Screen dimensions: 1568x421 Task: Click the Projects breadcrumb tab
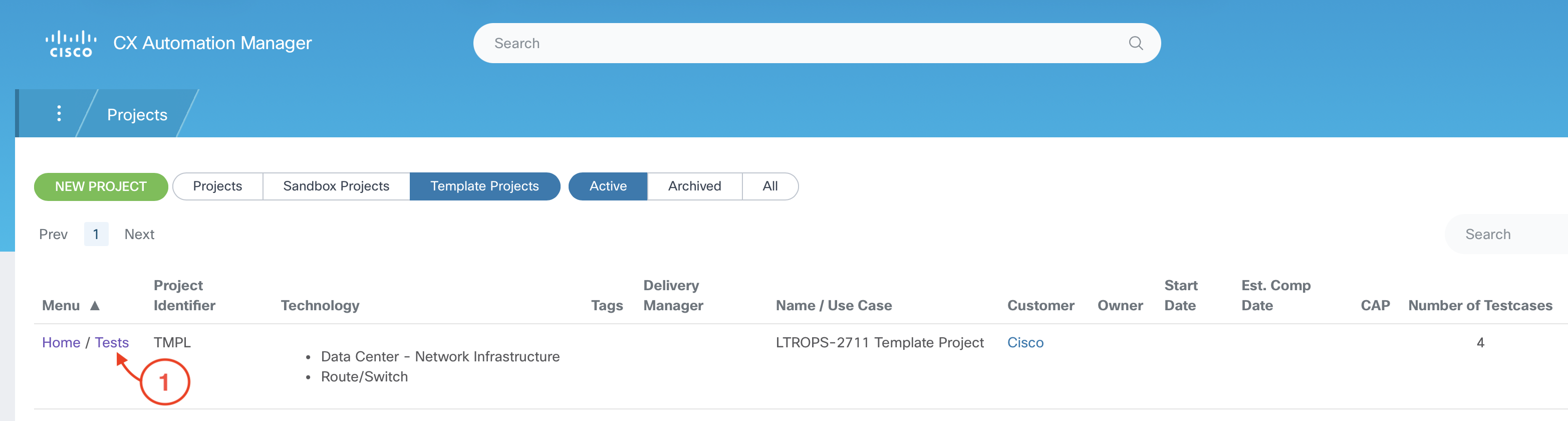click(x=137, y=115)
